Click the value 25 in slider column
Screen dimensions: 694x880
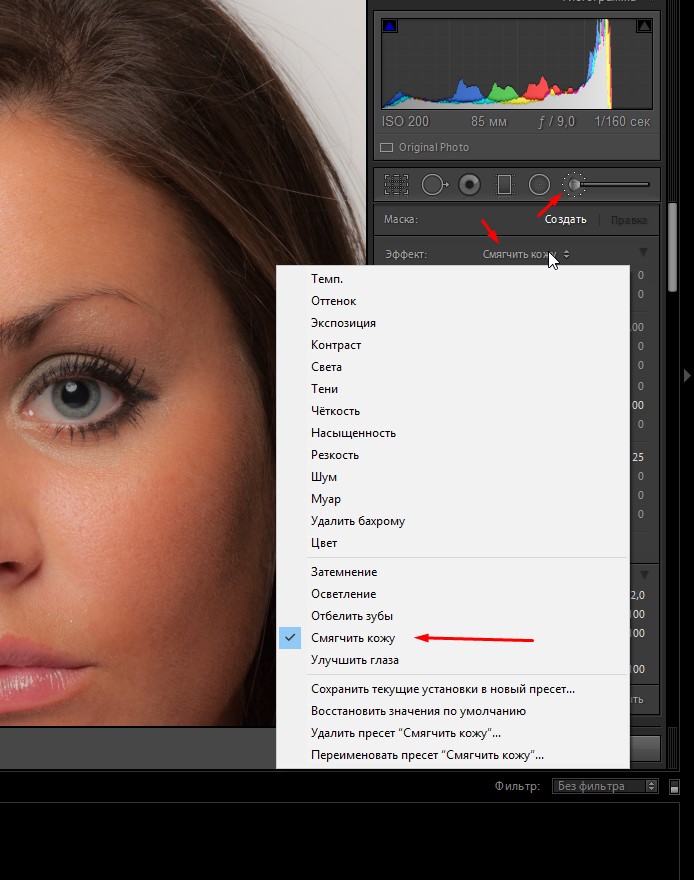pos(638,457)
